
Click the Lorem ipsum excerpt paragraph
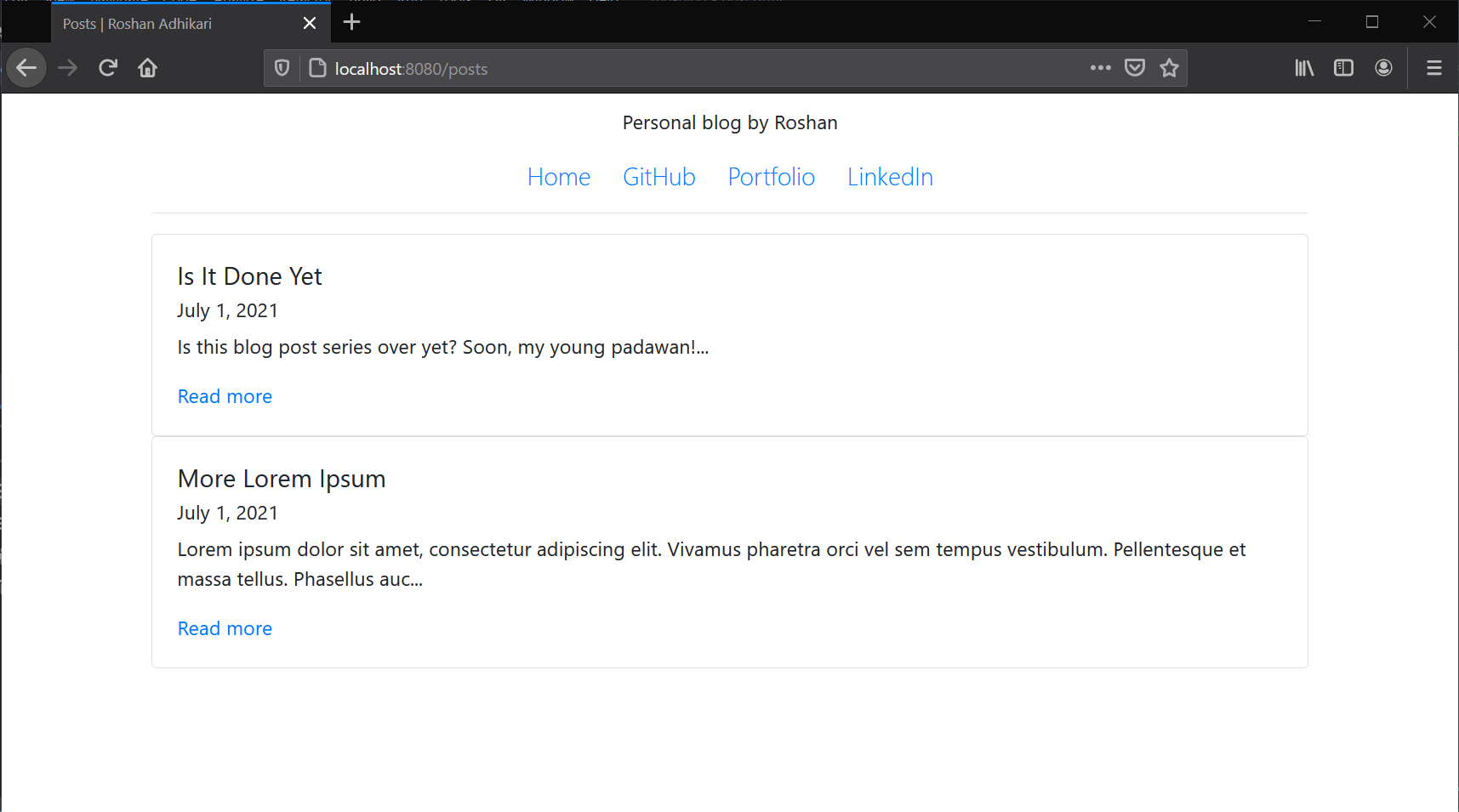coord(711,564)
